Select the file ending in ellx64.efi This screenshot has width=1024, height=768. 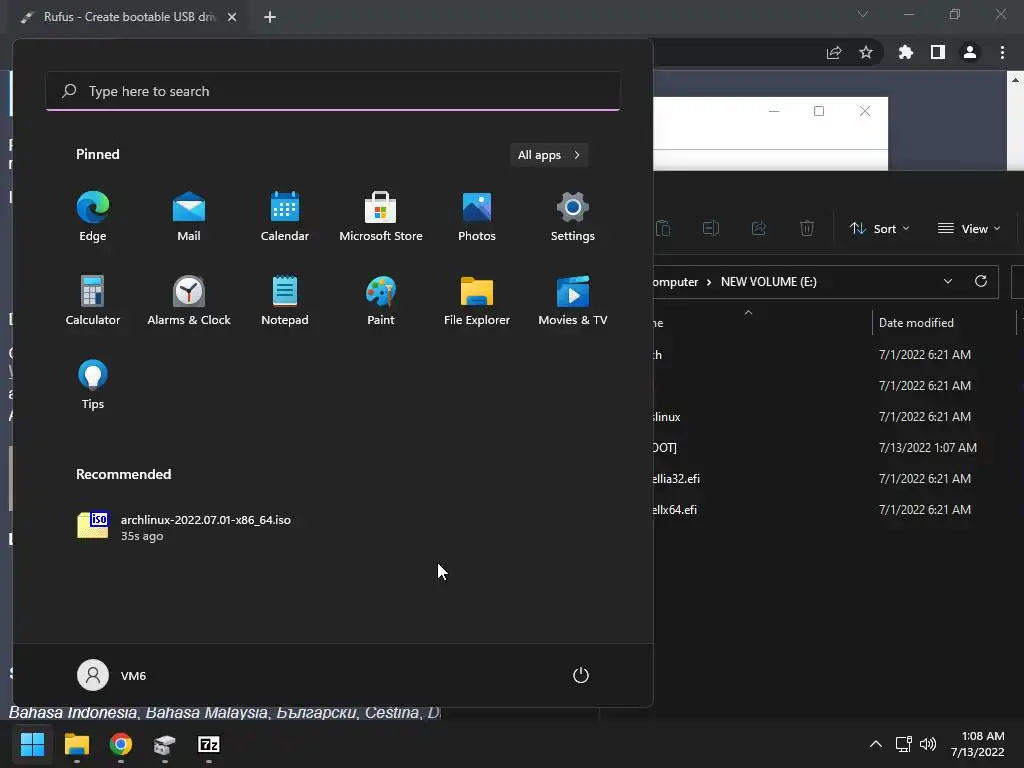675,509
